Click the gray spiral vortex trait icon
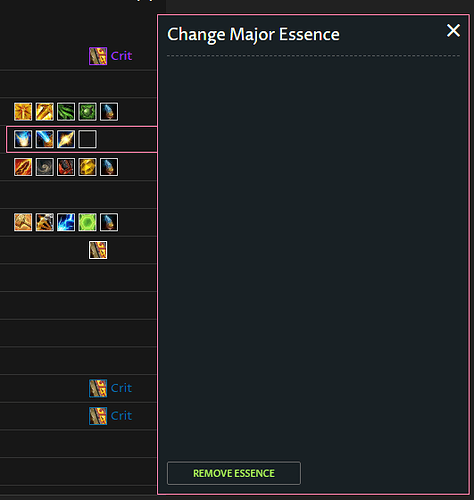 click(x=45, y=167)
